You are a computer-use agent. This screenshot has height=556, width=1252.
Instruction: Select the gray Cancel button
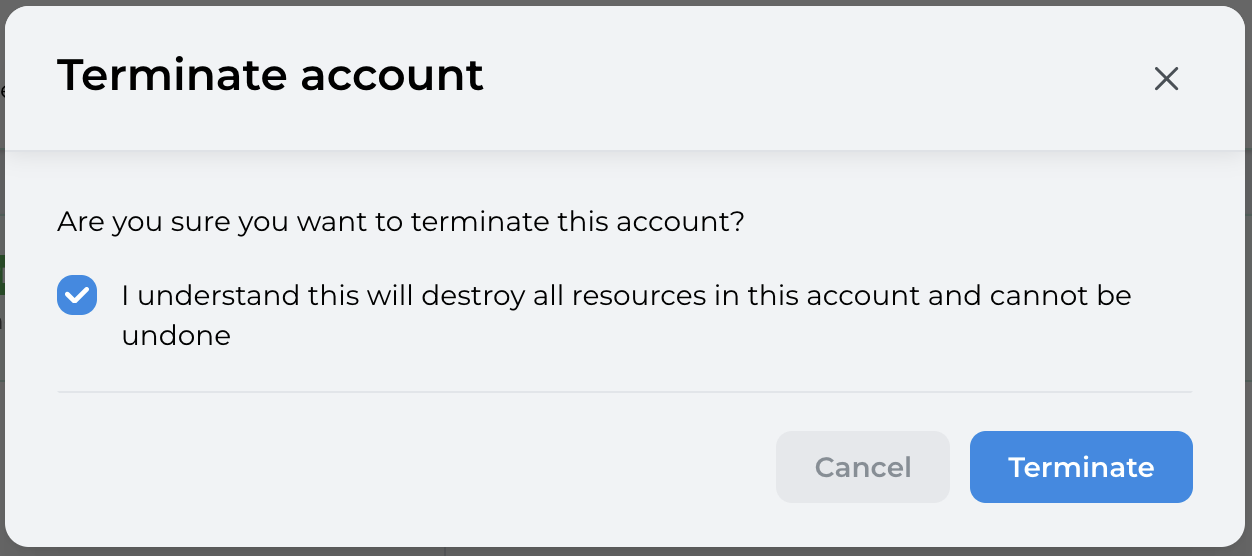[x=862, y=467]
